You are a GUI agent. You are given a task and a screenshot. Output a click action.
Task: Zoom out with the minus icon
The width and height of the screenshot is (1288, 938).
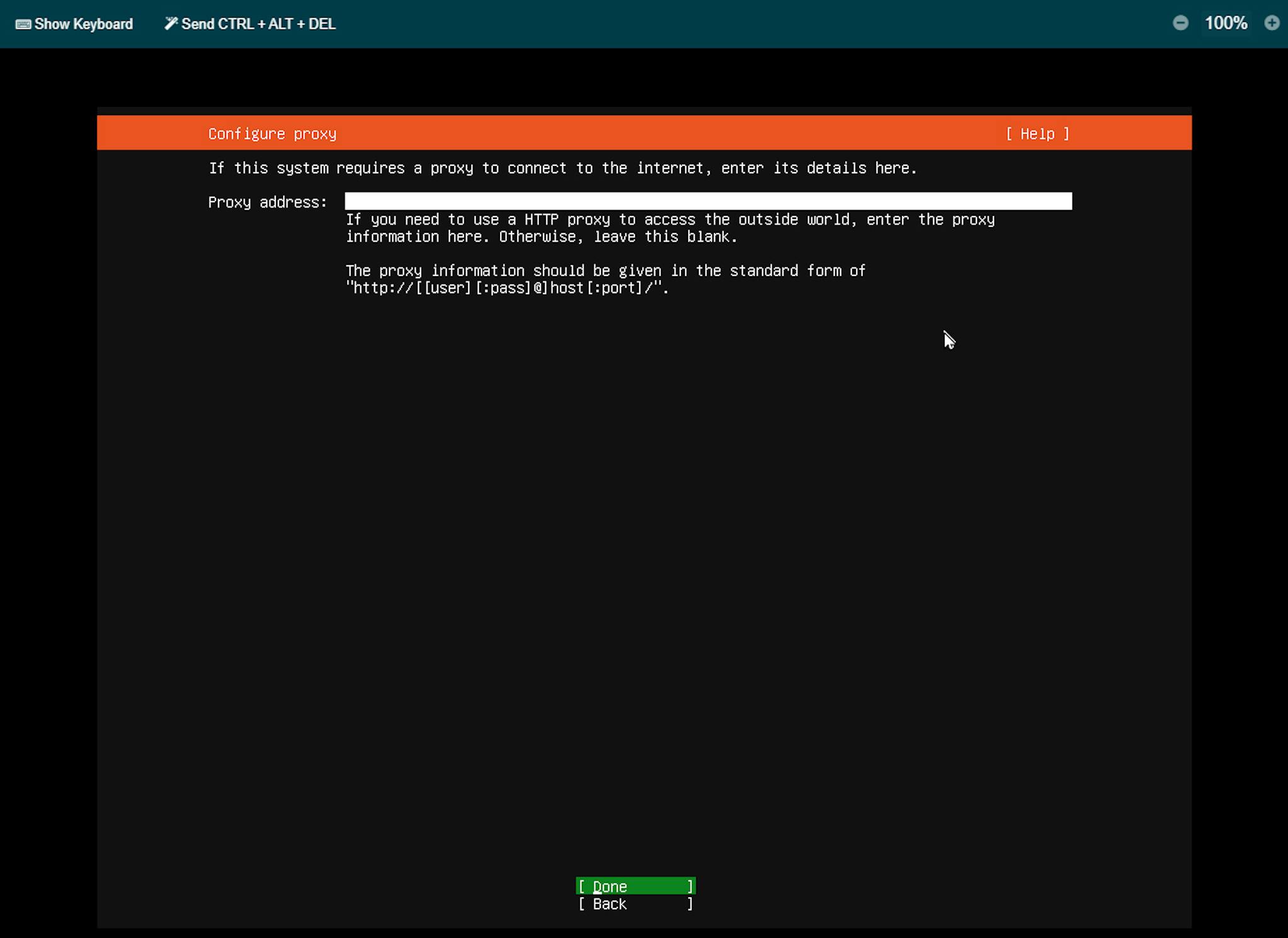1180,23
